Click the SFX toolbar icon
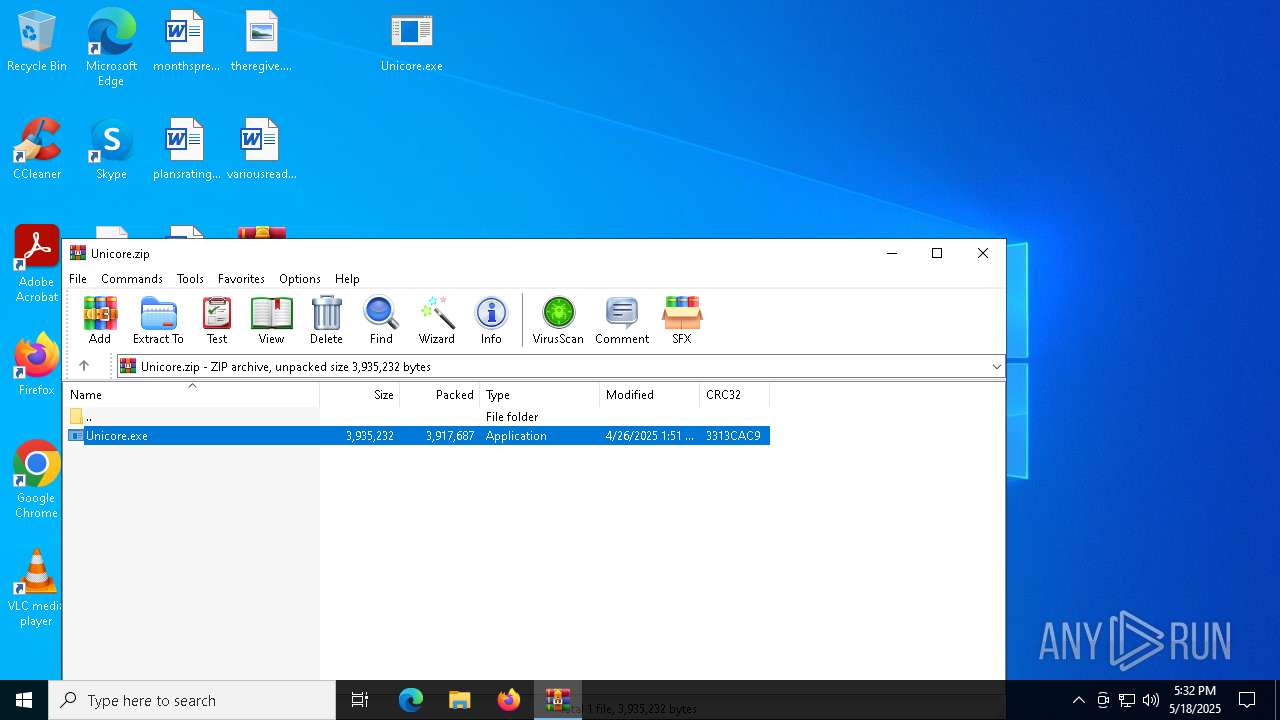 pyautogui.click(x=682, y=320)
